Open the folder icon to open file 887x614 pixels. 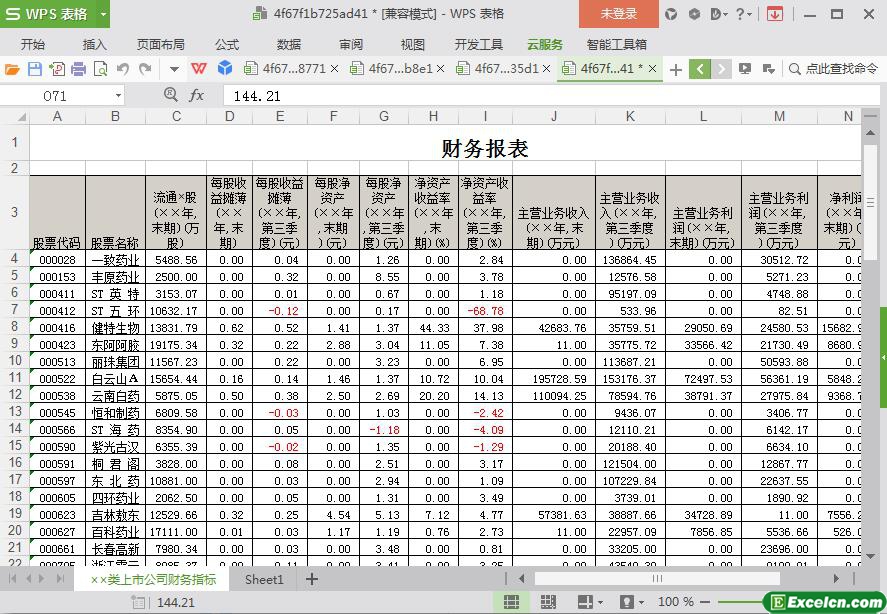[x=12, y=69]
